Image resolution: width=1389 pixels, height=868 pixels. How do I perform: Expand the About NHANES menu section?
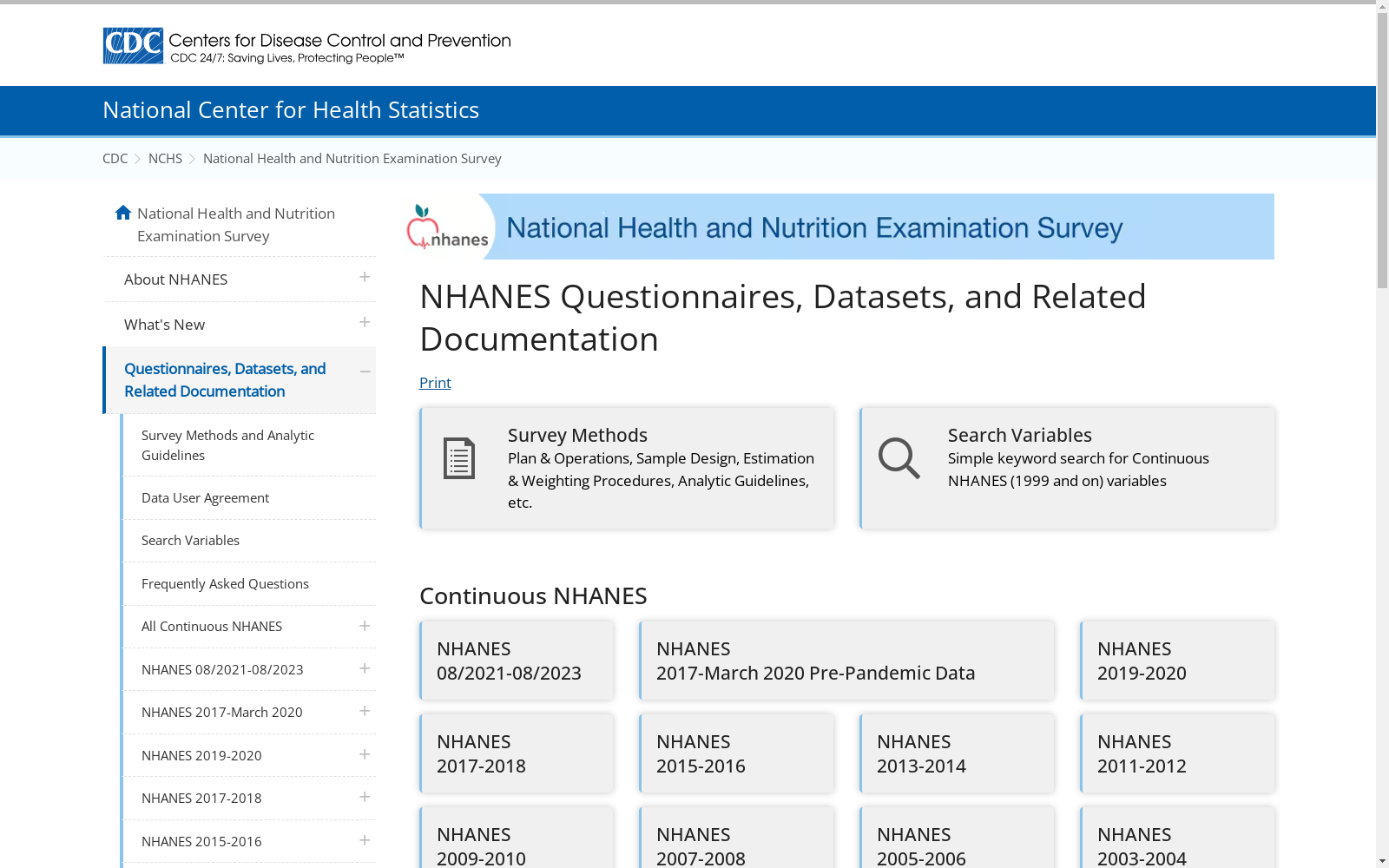pos(365,278)
